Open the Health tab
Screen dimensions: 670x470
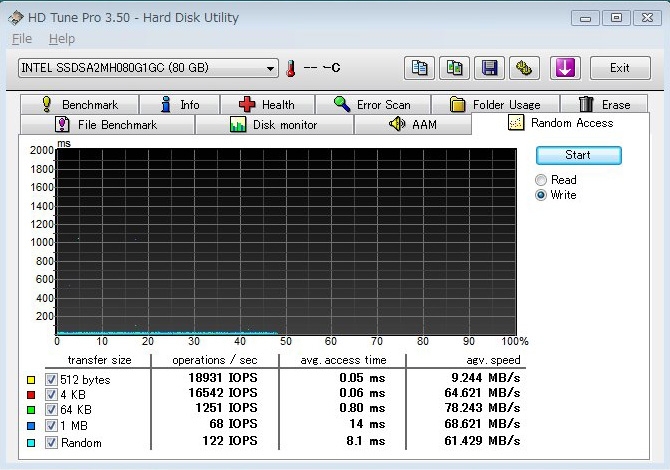(266, 104)
